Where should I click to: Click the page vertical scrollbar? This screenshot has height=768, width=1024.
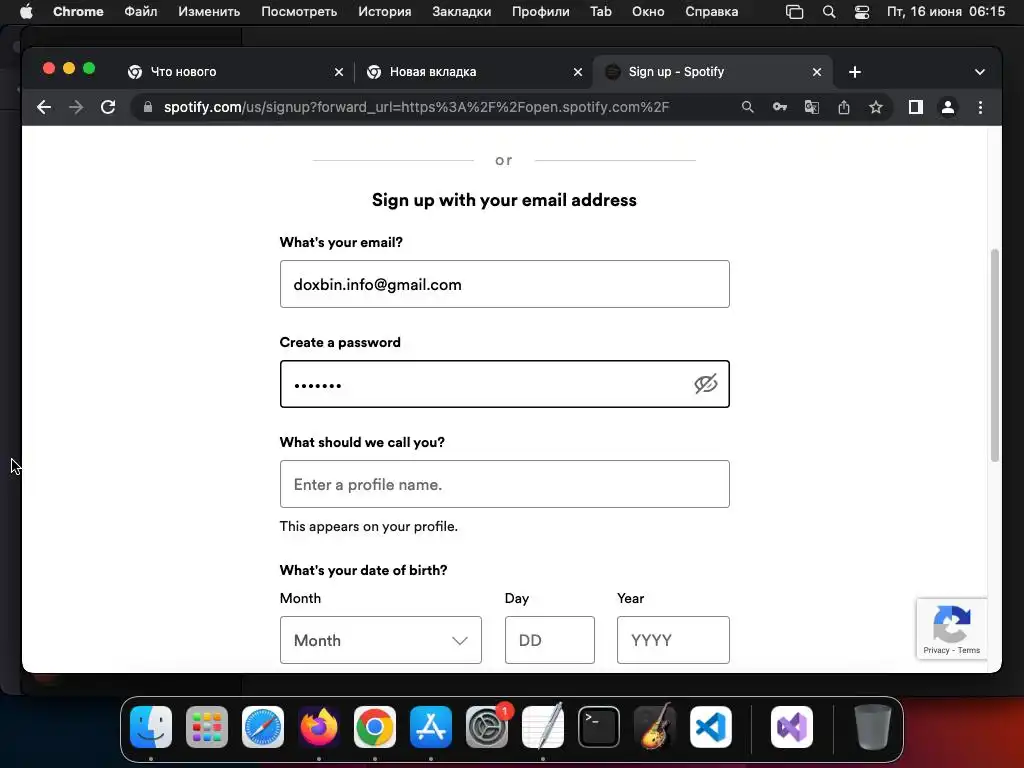[x=995, y=355]
